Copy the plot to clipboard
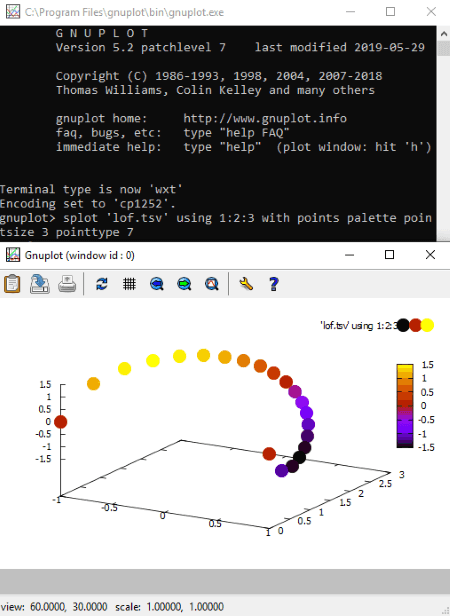Image resolution: width=450 pixels, height=616 pixels. (12, 284)
